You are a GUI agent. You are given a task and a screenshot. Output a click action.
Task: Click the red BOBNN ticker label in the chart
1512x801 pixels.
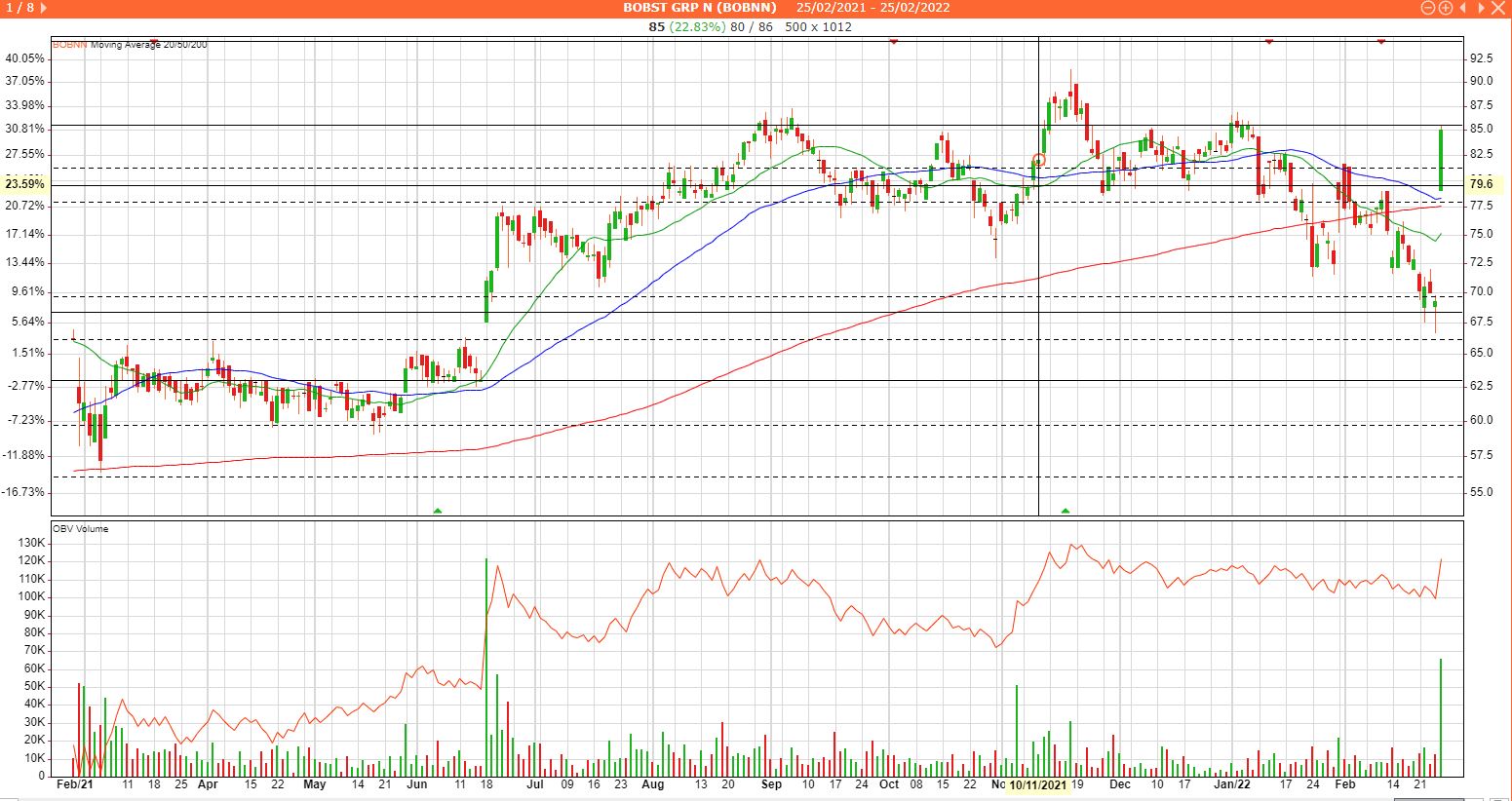pyautogui.click(x=68, y=45)
